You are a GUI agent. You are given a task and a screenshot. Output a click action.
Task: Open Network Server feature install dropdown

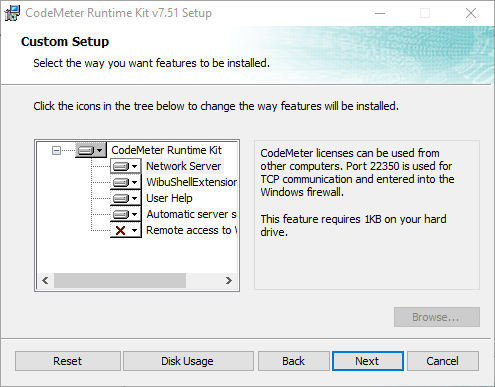click(126, 166)
